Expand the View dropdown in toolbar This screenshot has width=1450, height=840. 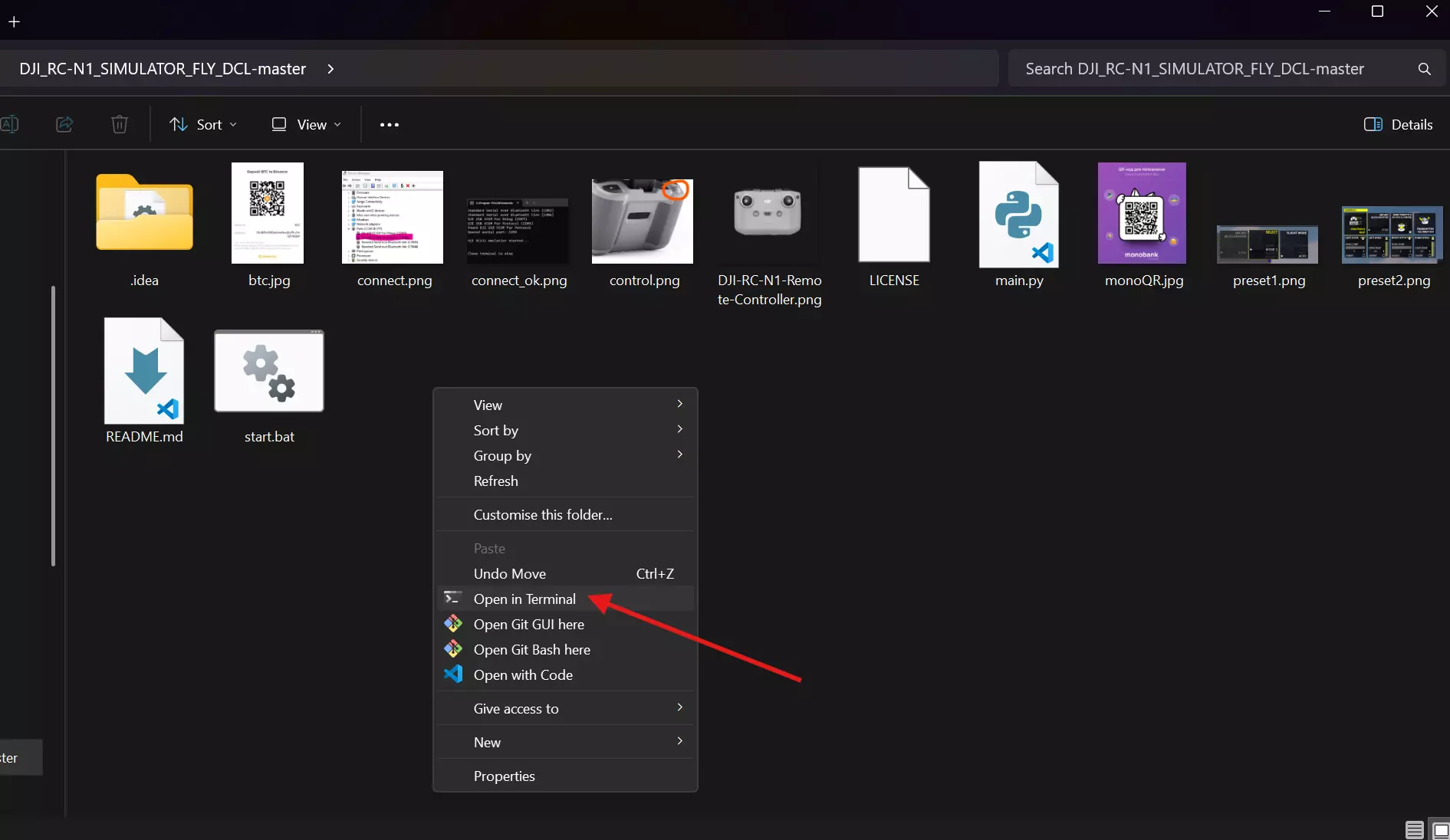[306, 124]
